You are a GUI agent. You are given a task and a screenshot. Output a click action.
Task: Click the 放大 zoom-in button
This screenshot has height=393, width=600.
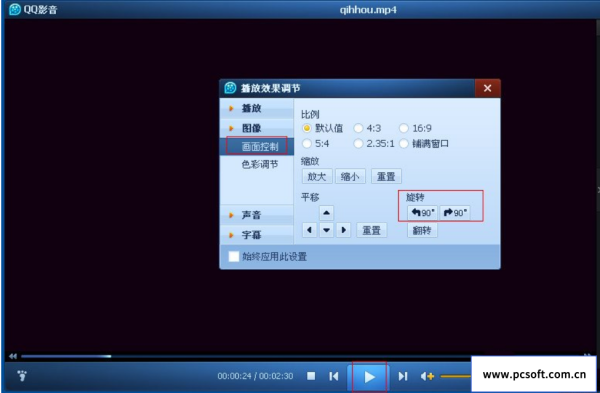click(317, 176)
